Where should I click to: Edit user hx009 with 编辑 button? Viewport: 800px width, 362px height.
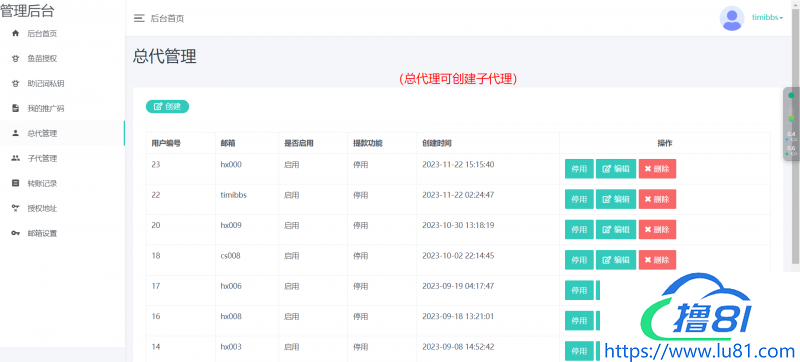click(616, 229)
